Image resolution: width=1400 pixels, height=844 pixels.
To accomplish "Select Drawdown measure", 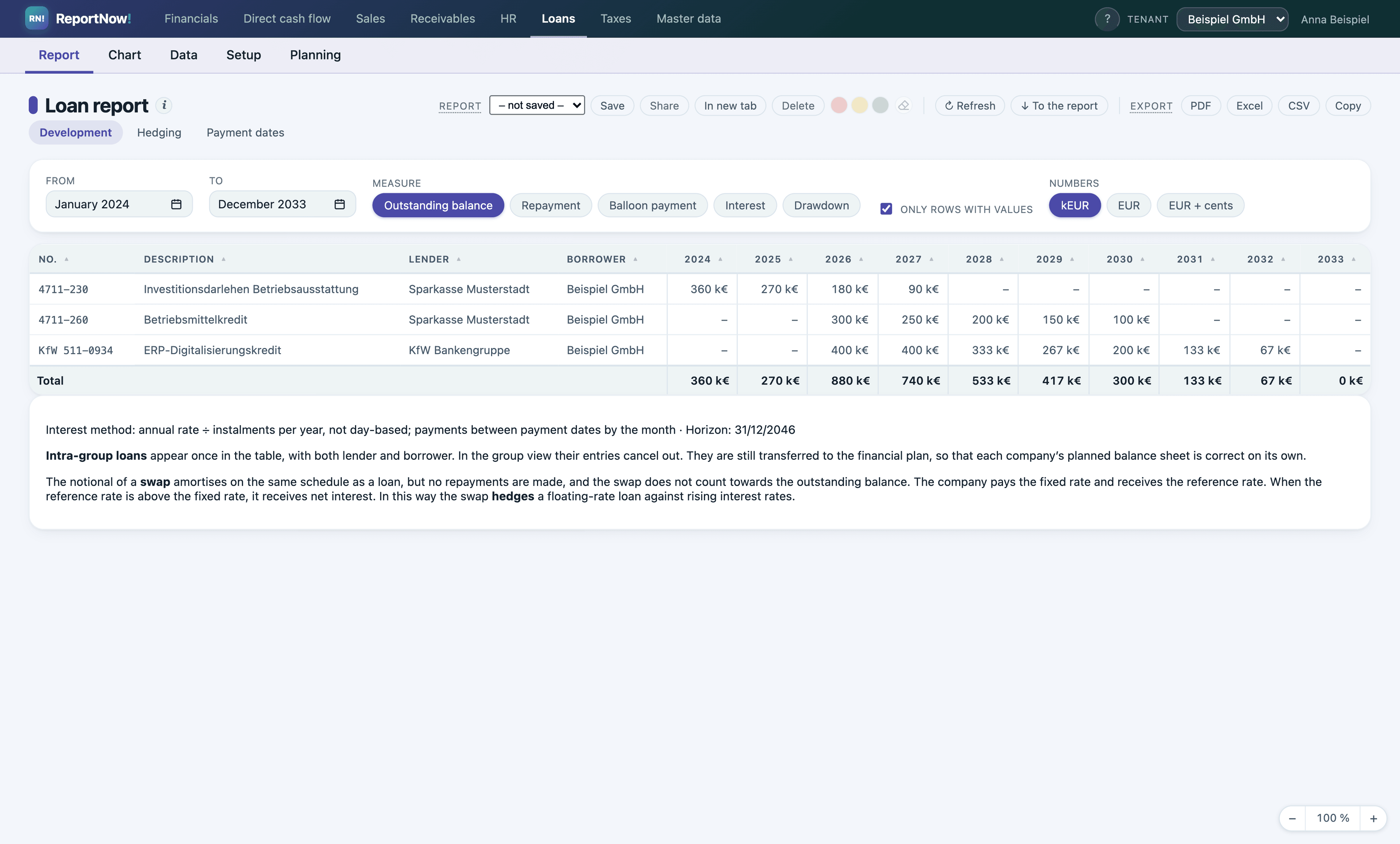I will click(x=821, y=205).
